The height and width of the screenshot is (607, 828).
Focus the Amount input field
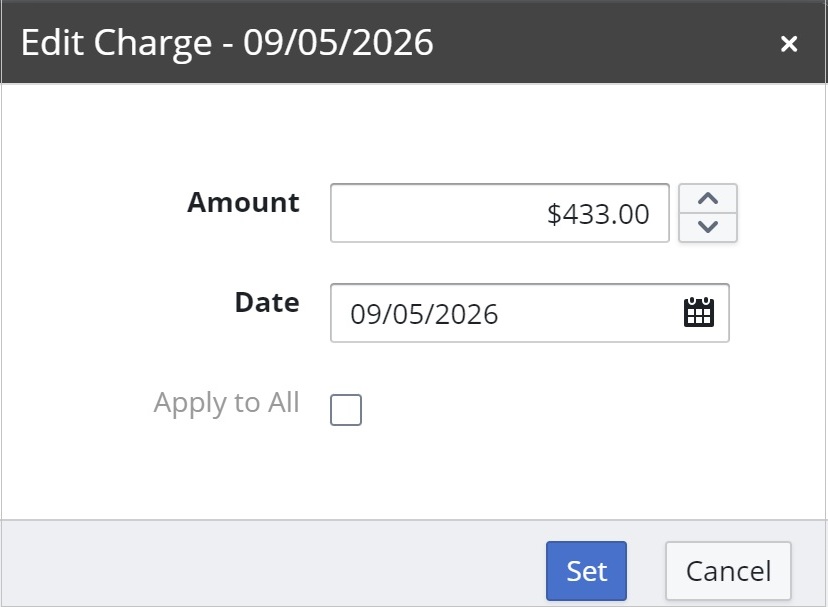(500, 213)
